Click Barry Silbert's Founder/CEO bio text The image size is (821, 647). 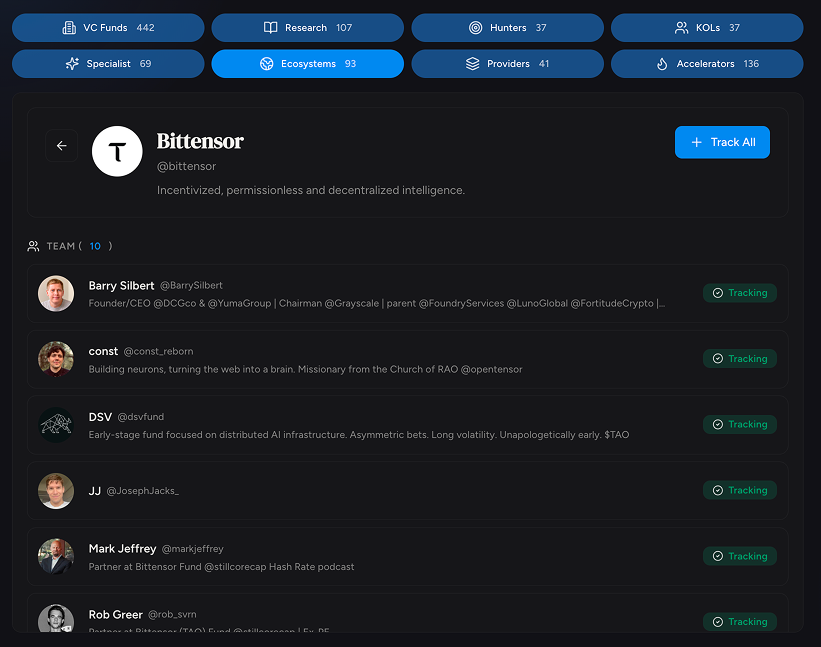tap(377, 304)
